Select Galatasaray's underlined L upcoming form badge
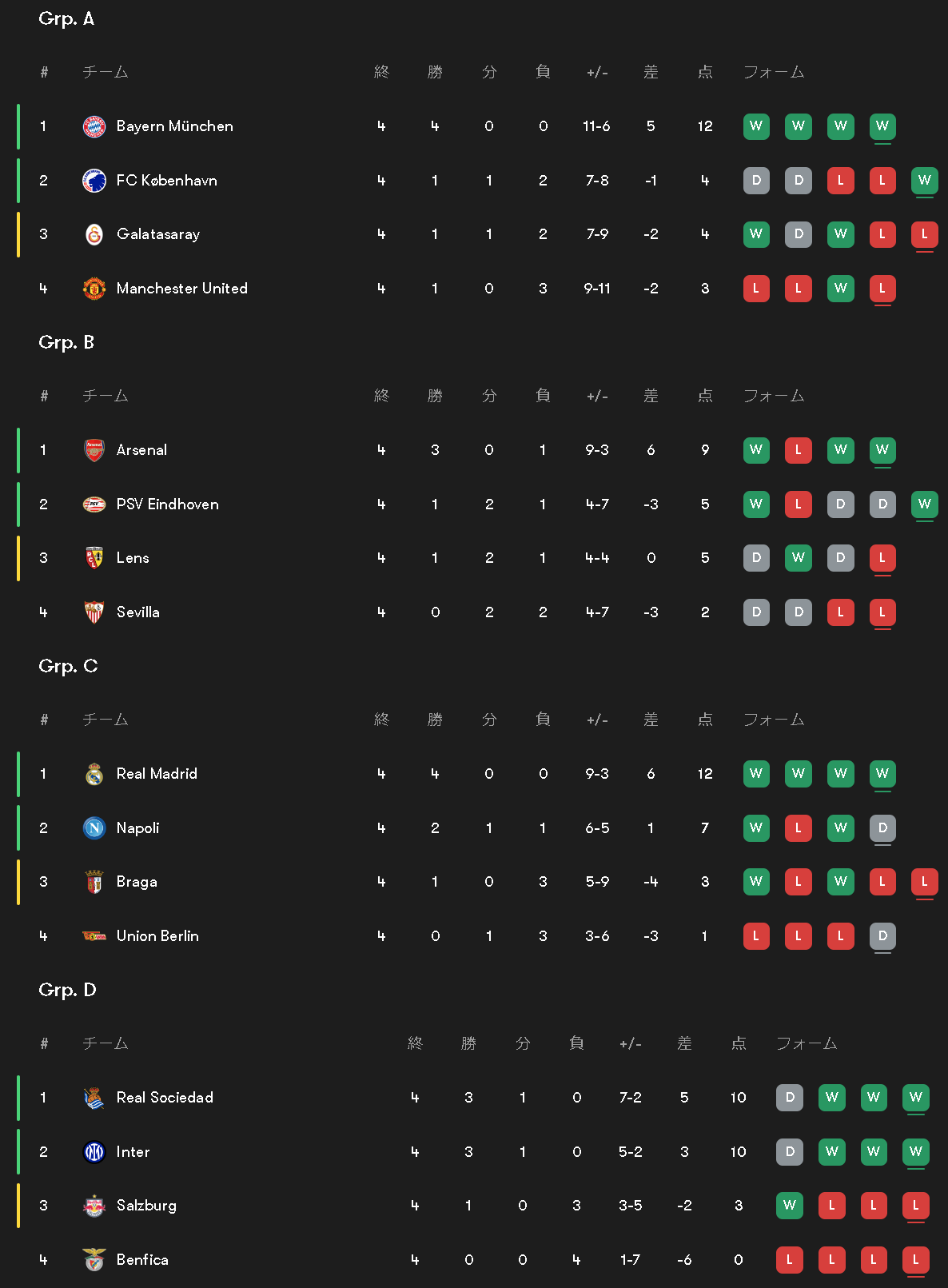This screenshot has height=1288, width=948. tap(925, 234)
